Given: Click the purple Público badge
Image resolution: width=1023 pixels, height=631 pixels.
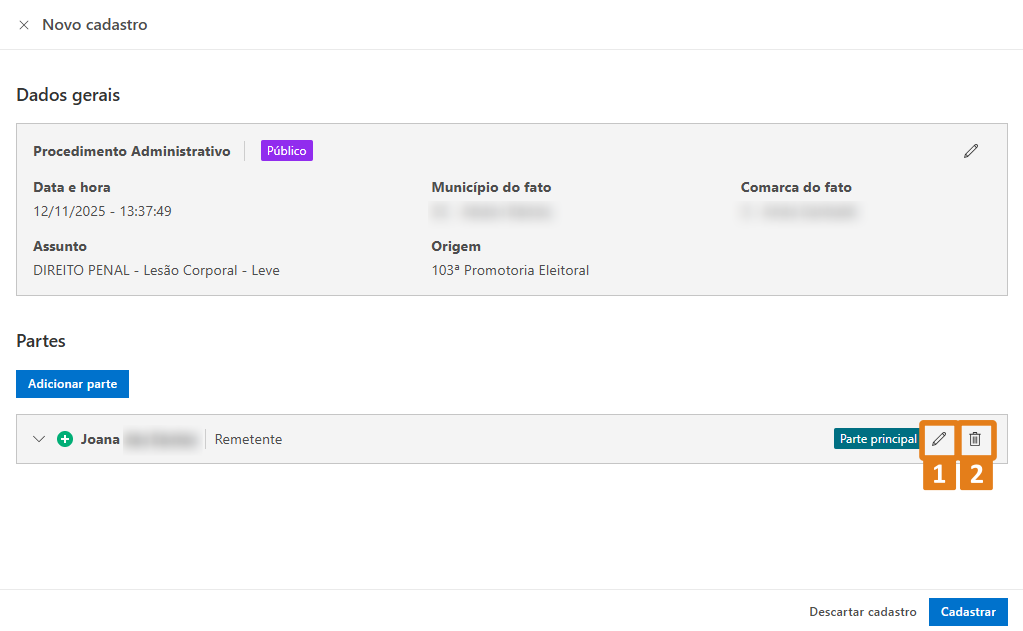Looking at the screenshot, I should point(287,151).
